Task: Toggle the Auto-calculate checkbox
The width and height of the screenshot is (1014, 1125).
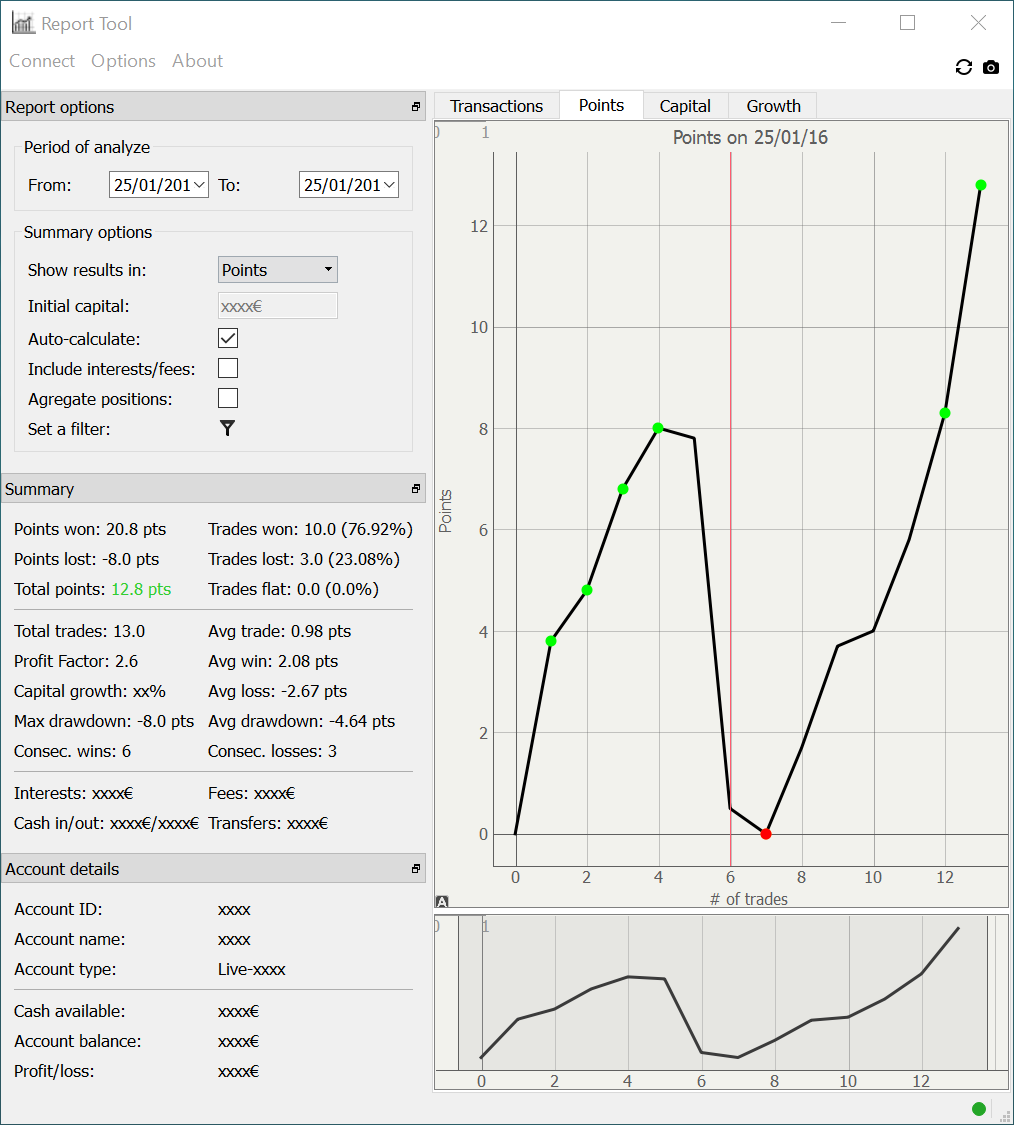Action: pyautogui.click(x=228, y=338)
